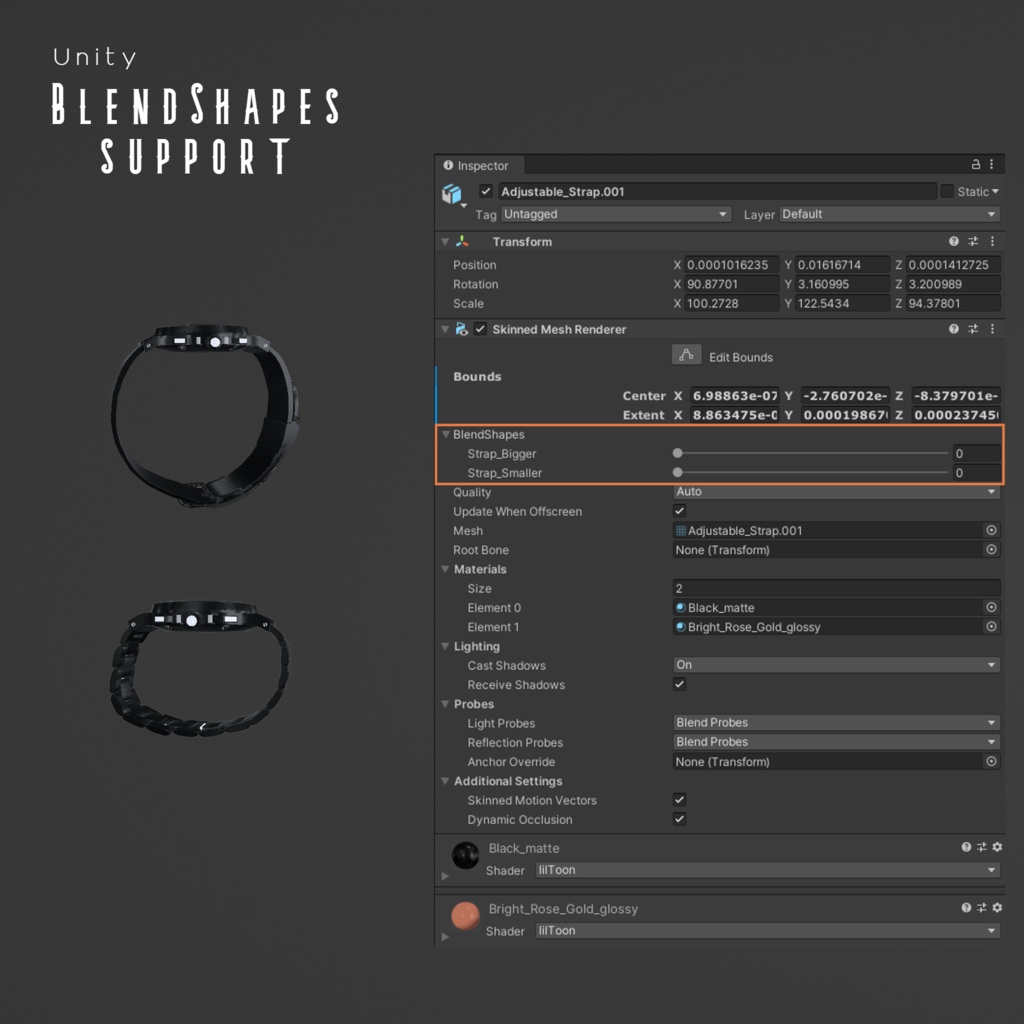Image resolution: width=1024 pixels, height=1024 pixels.
Task: Collapse the Probes section
Action: (x=445, y=704)
